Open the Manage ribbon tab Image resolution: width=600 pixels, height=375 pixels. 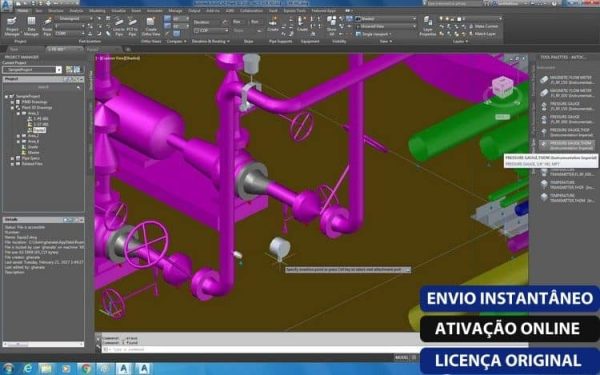(175, 11)
